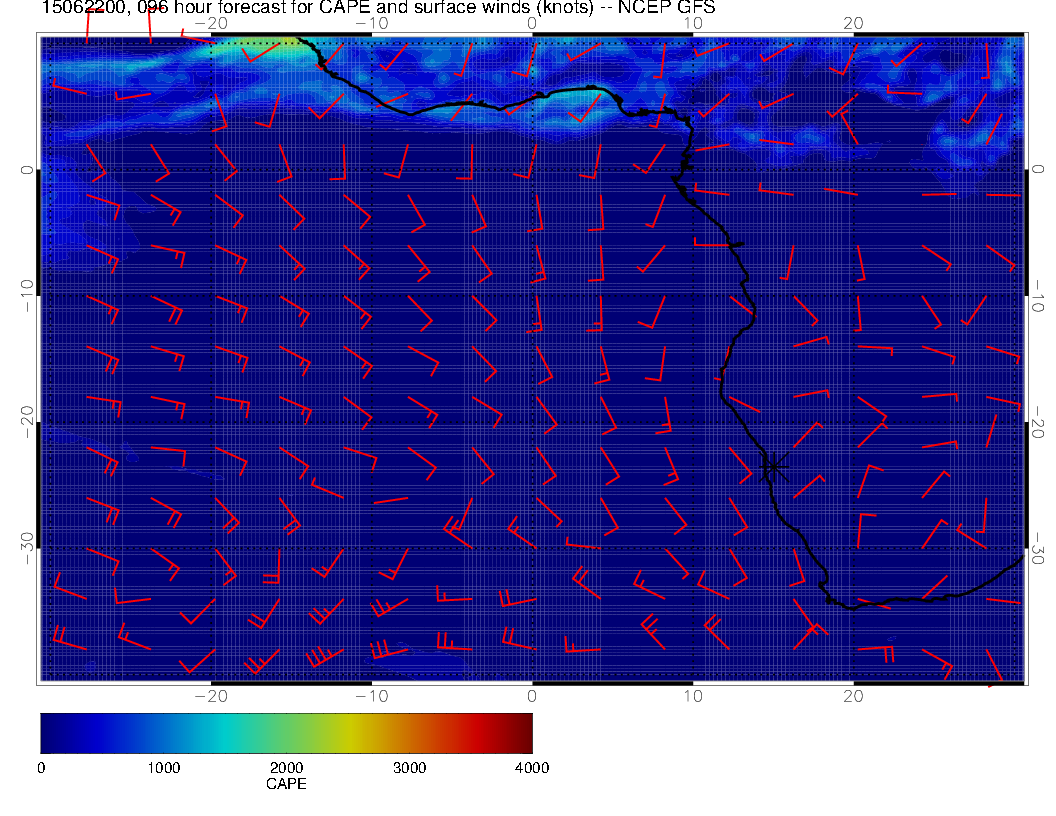Click the "0" value under the color bar
Screen dimensions: 1056x816
click(x=41, y=768)
